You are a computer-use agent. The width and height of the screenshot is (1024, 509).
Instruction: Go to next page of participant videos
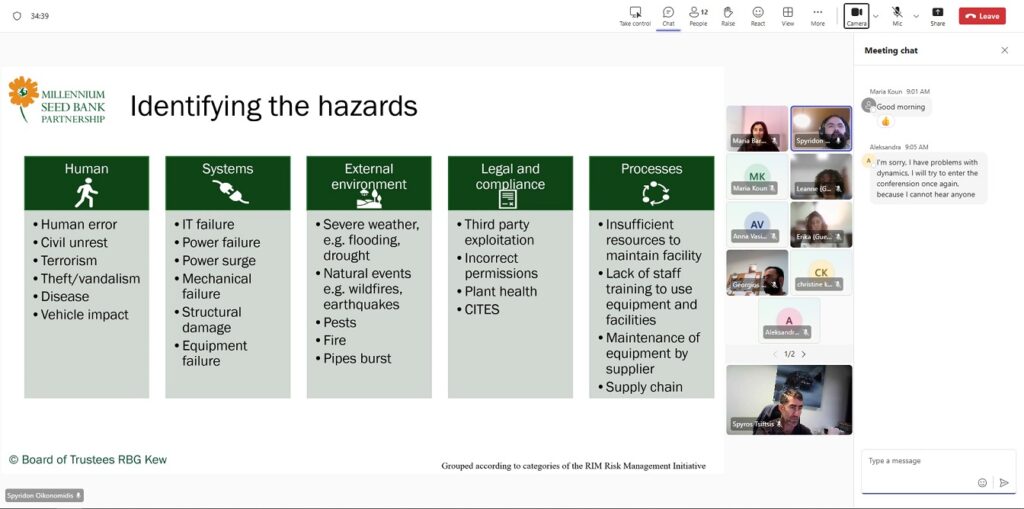[x=803, y=354]
